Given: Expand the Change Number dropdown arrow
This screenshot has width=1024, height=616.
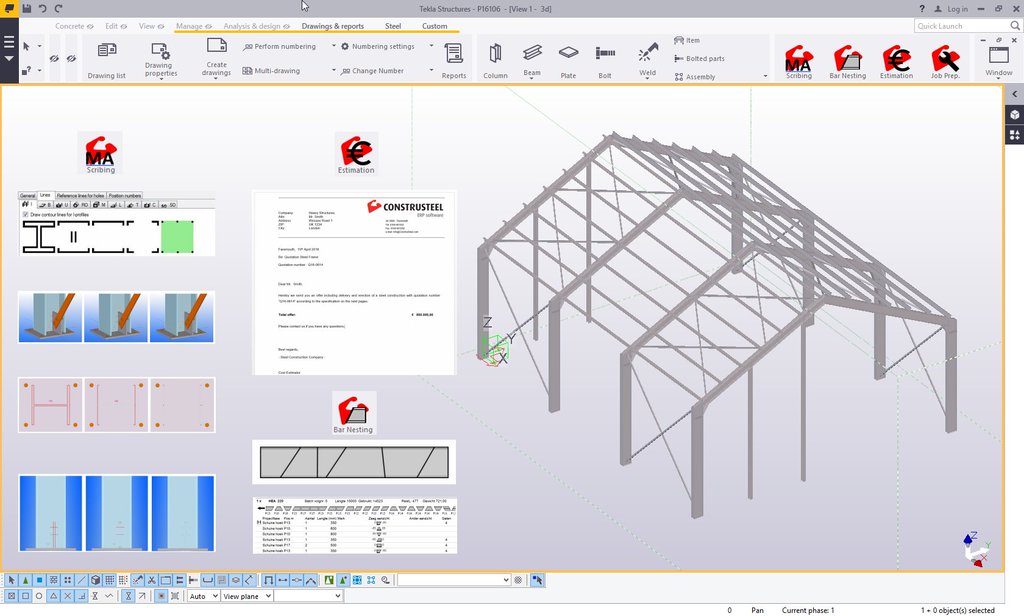Looking at the screenshot, I should [x=431, y=70].
